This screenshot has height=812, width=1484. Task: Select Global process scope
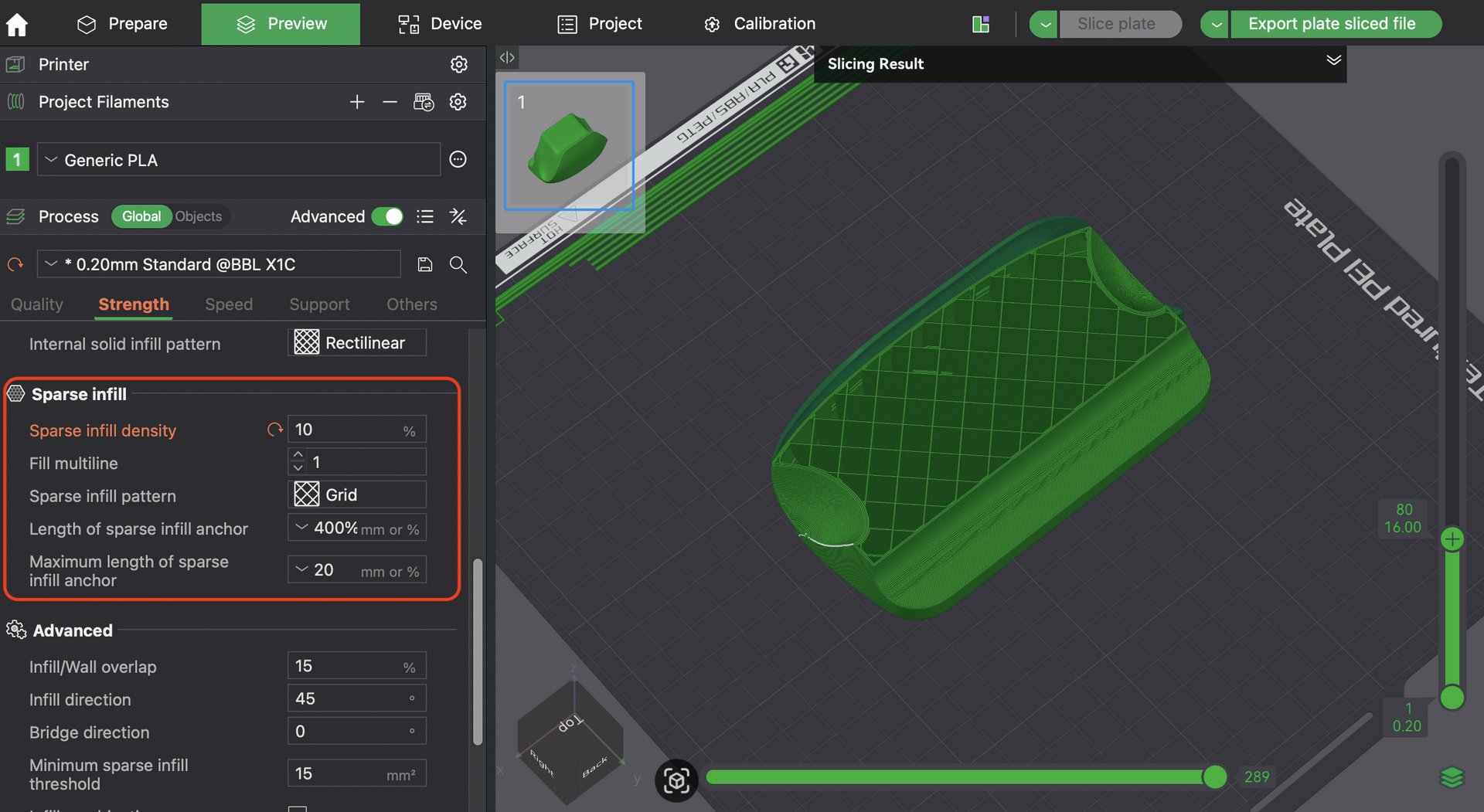(x=141, y=216)
